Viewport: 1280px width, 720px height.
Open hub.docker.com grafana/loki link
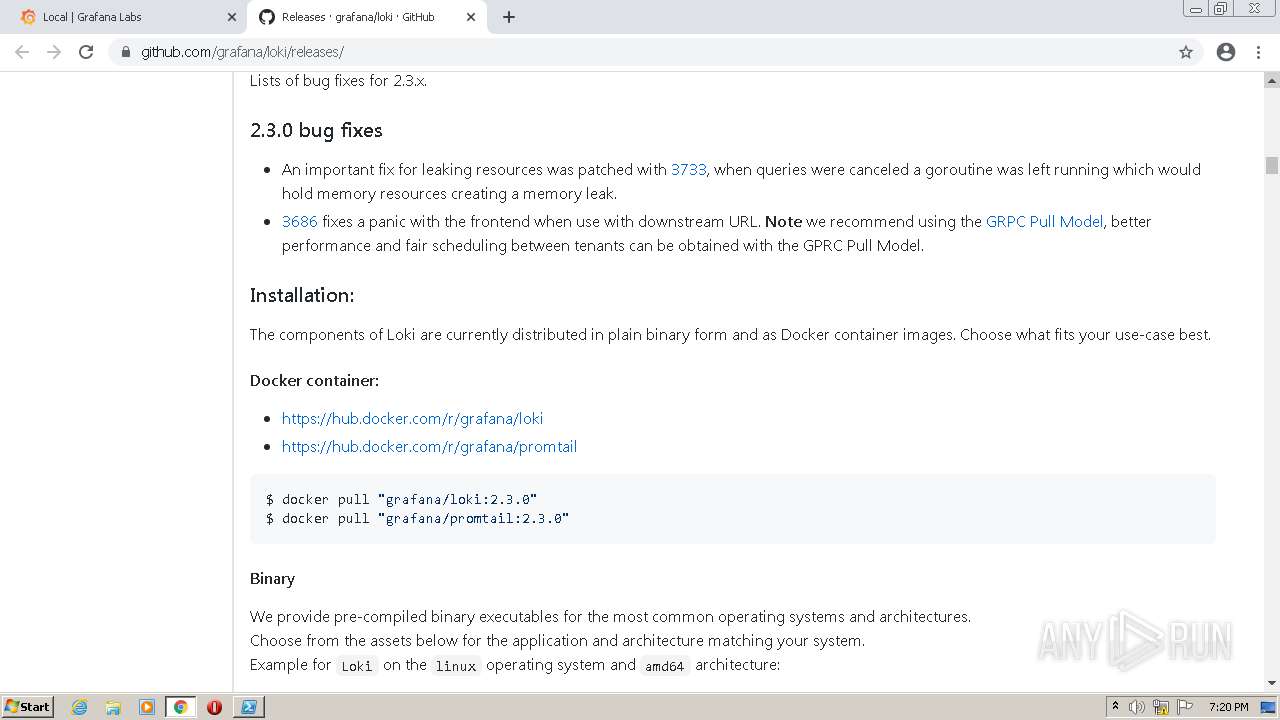[412, 419]
